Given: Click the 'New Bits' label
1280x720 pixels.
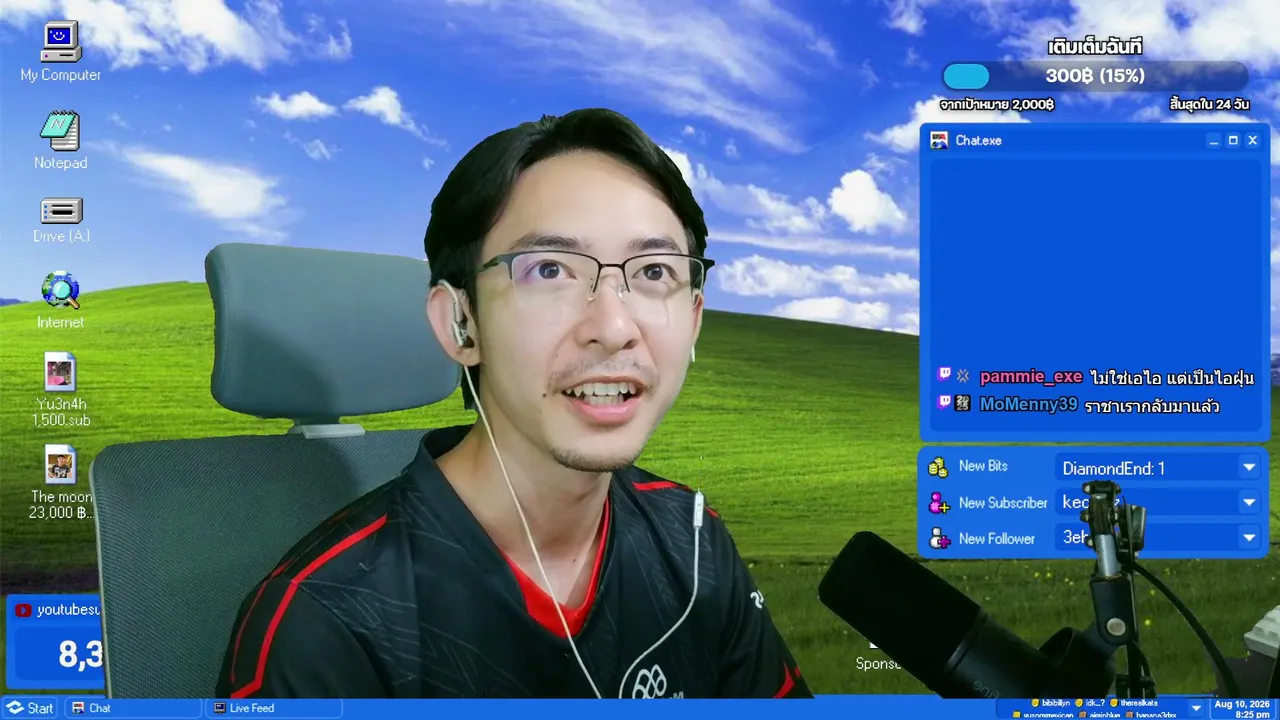Looking at the screenshot, I should click(983, 466).
